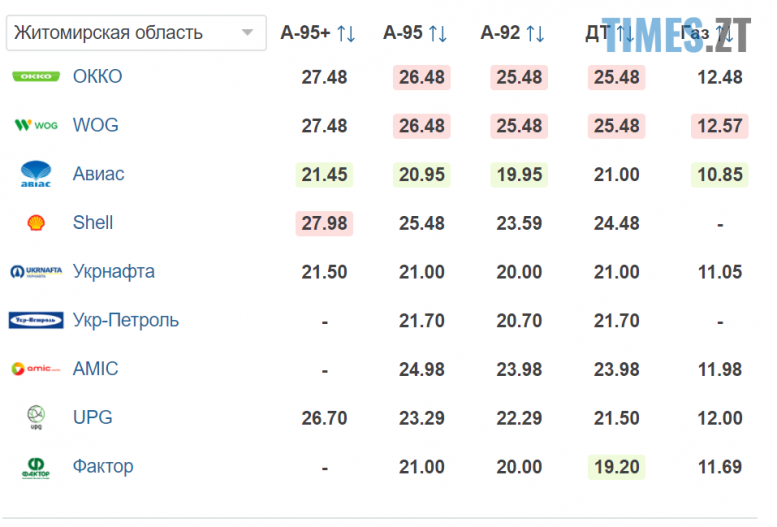Click the Фактор green logo icon
The height and width of the screenshot is (527, 777).
tap(36, 467)
